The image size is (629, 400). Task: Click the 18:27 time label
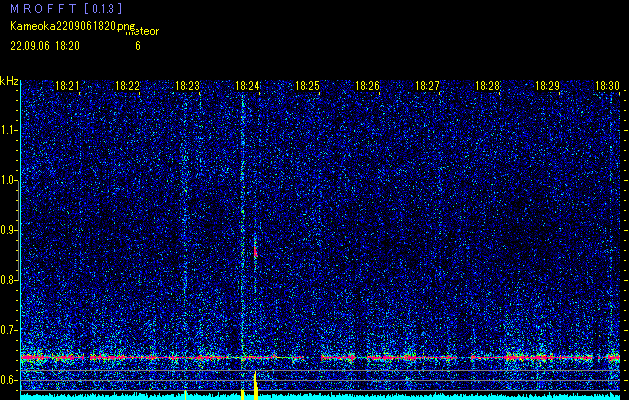[427, 86]
